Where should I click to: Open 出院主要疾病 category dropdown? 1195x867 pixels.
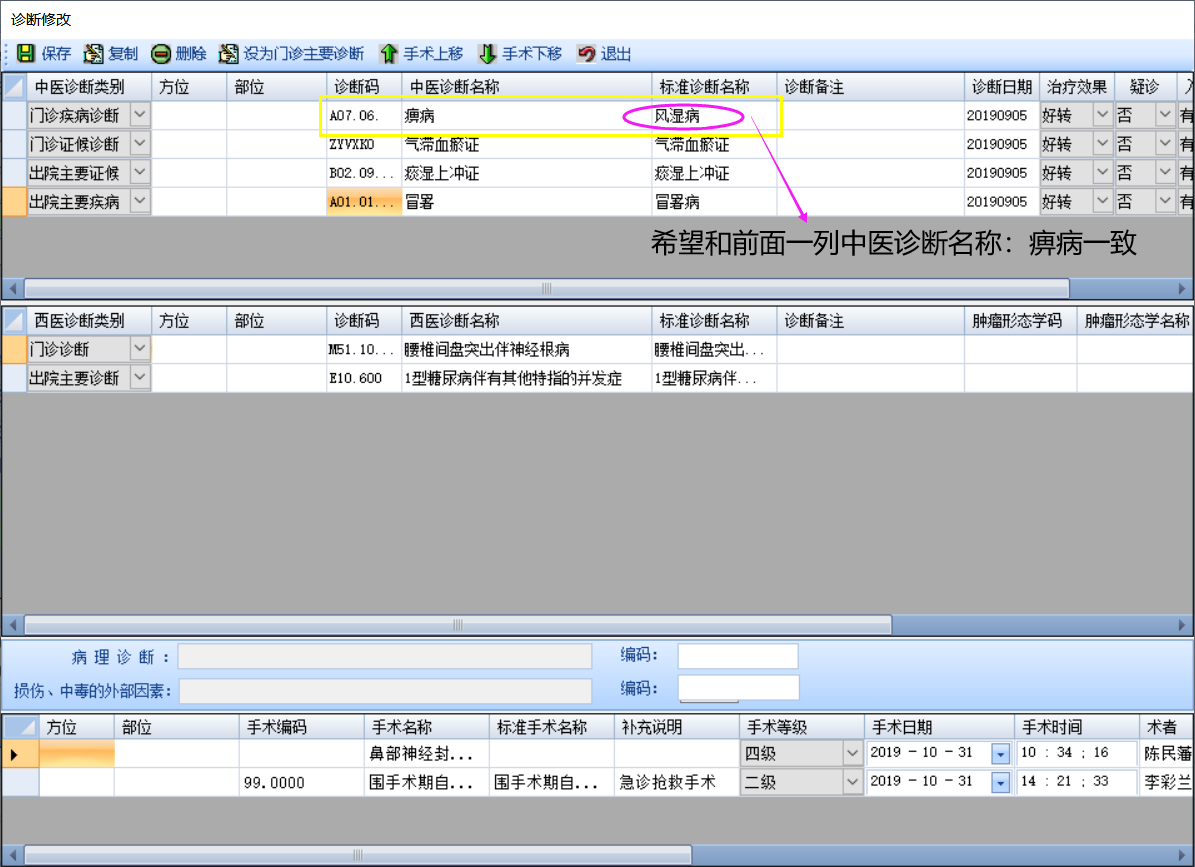click(139, 202)
